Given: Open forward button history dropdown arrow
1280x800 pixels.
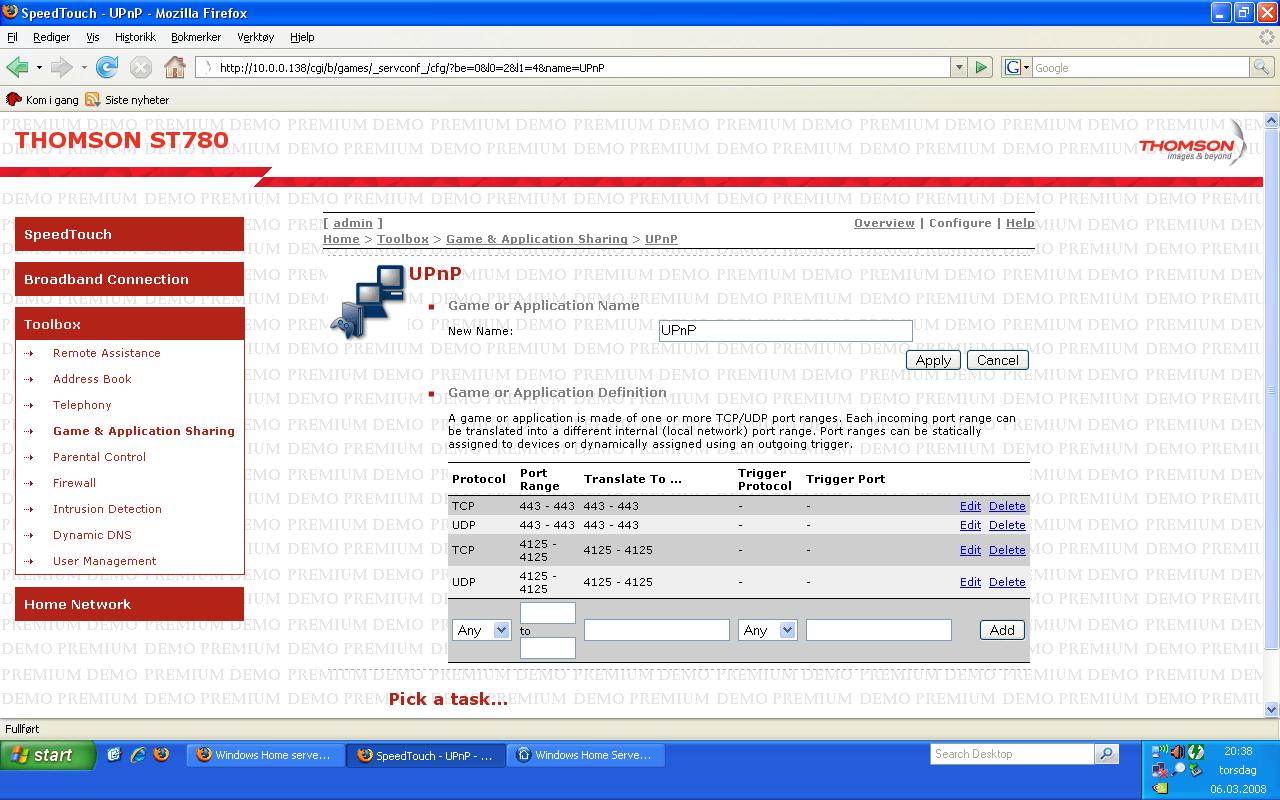Looking at the screenshot, I should coord(84,68).
